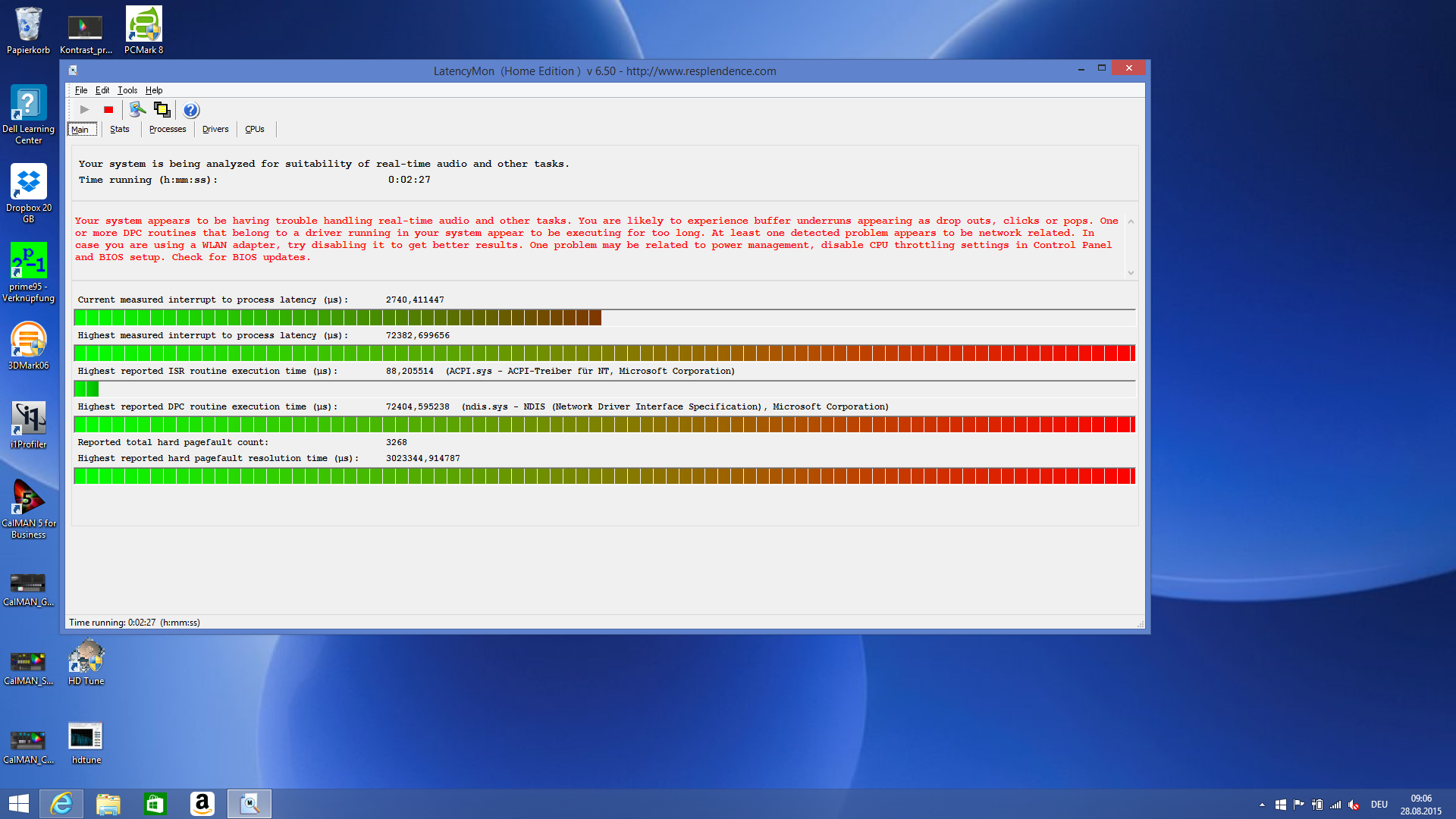Switch to the Stats tab
Viewport: 1456px width, 819px height.
[120, 129]
